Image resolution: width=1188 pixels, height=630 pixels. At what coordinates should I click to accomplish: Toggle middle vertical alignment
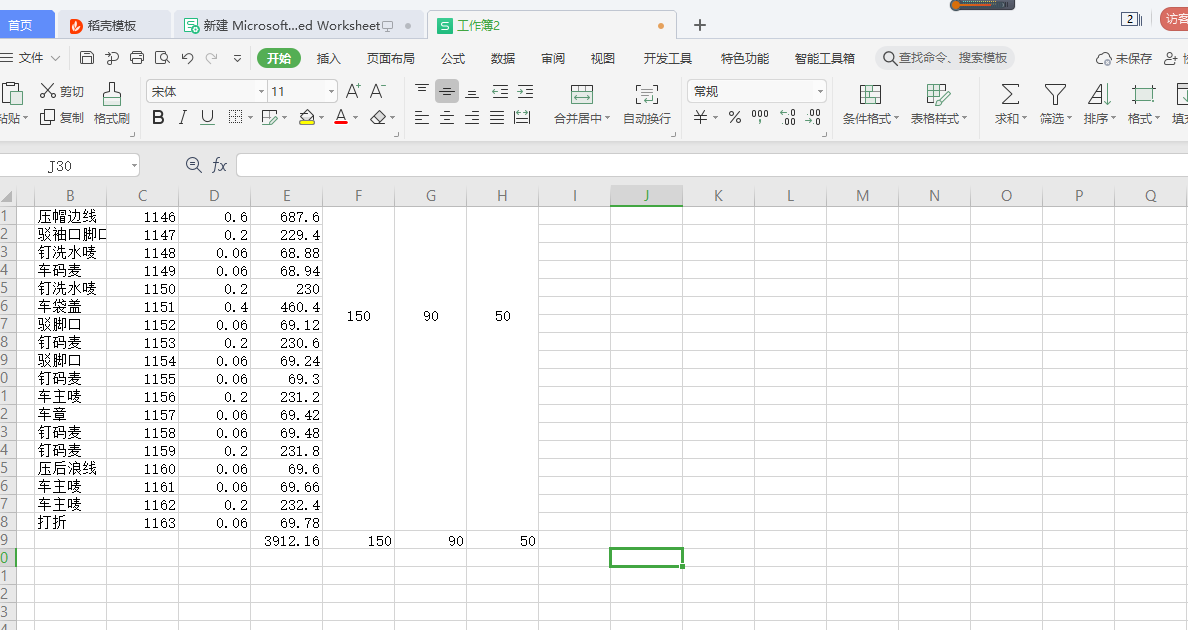pos(447,92)
